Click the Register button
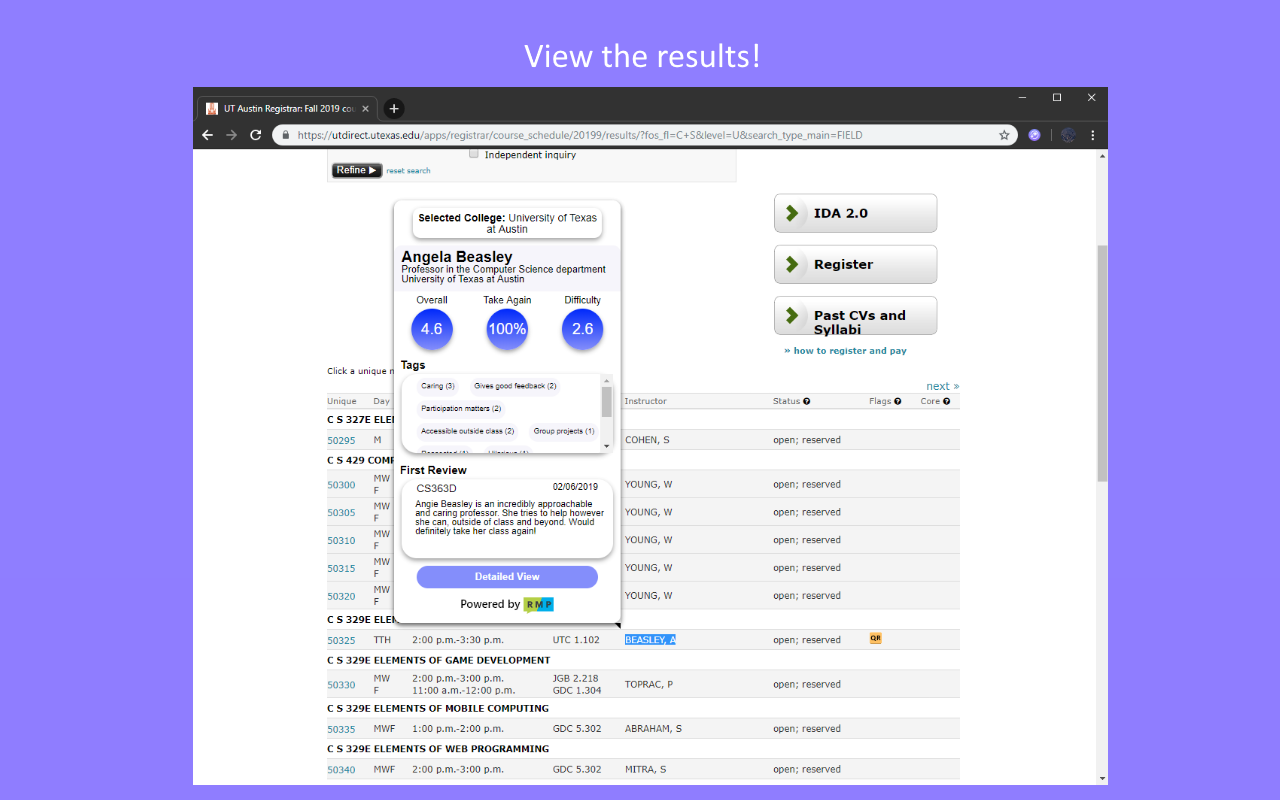 [x=855, y=264]
